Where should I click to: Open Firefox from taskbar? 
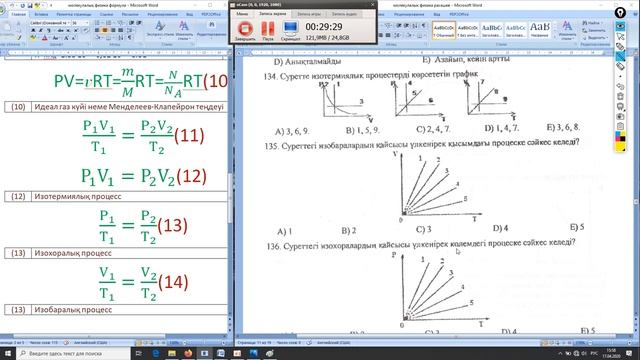tap(188, 353)
